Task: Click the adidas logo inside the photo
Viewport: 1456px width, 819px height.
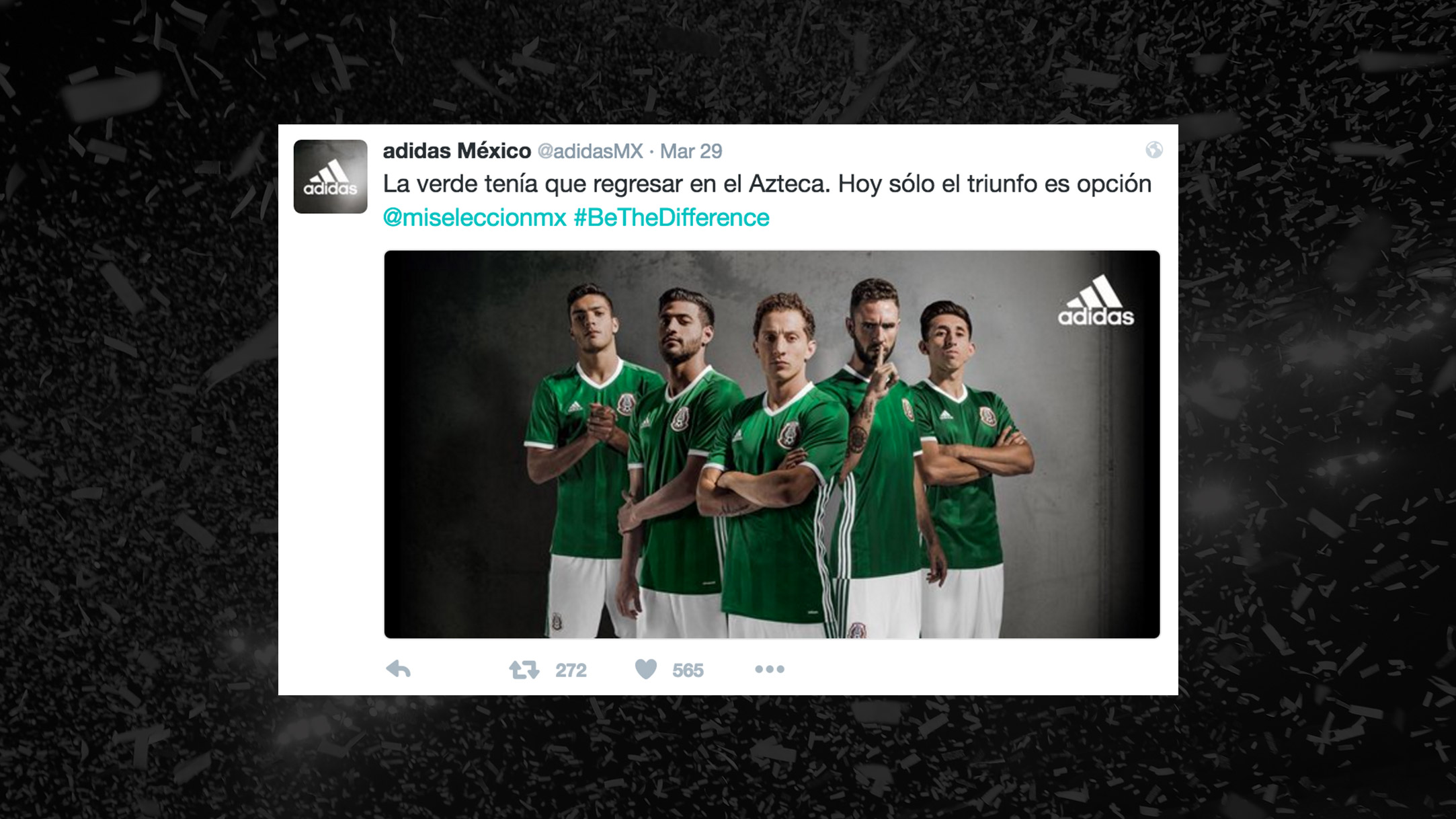Action: 1096,300
